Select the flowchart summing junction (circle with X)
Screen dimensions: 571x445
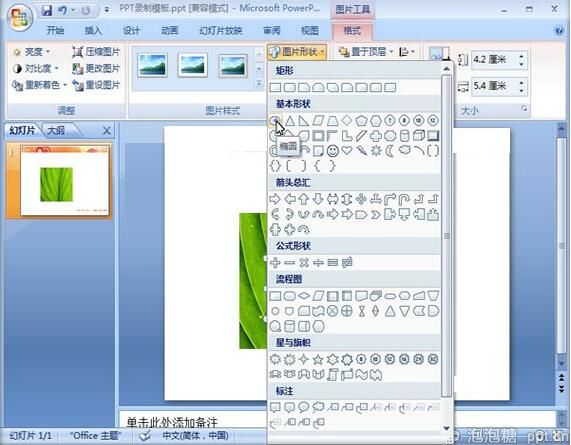tap(332, 311)
